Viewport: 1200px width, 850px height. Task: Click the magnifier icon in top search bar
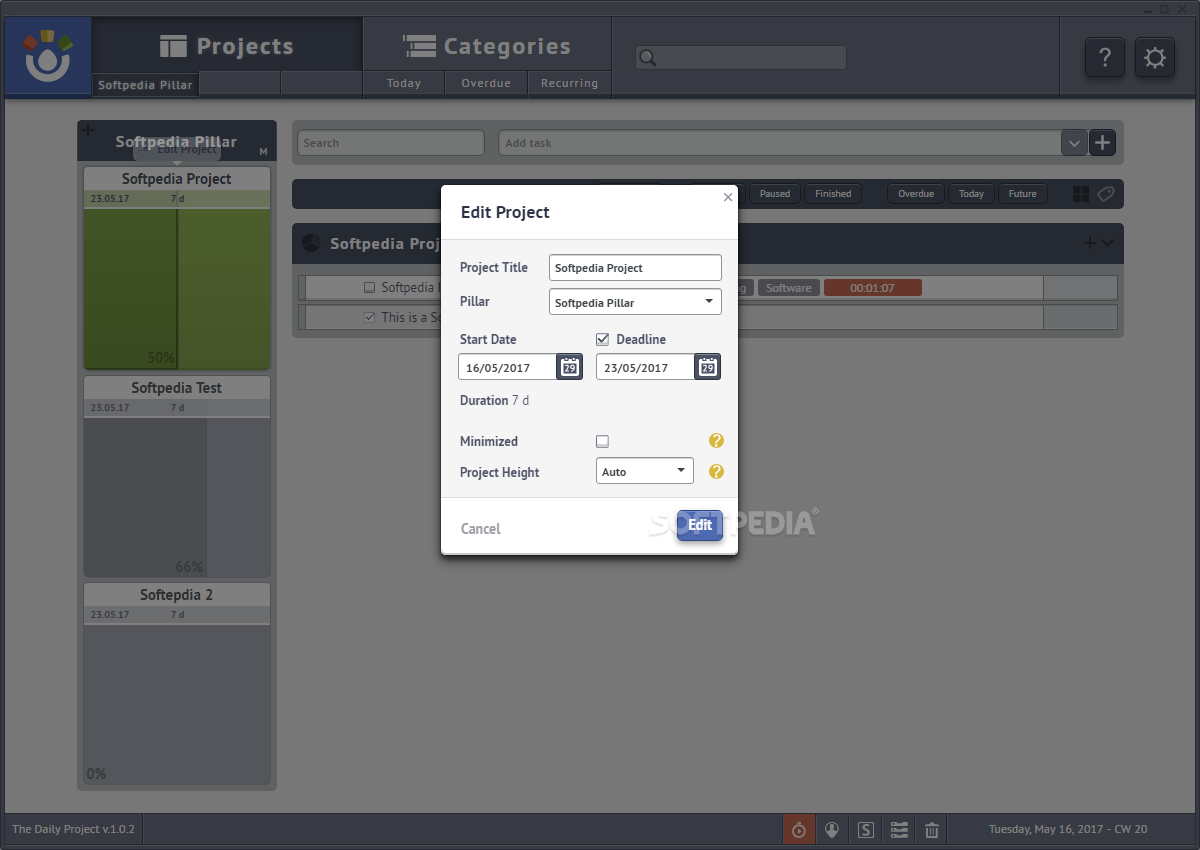(x=648, y=58)
